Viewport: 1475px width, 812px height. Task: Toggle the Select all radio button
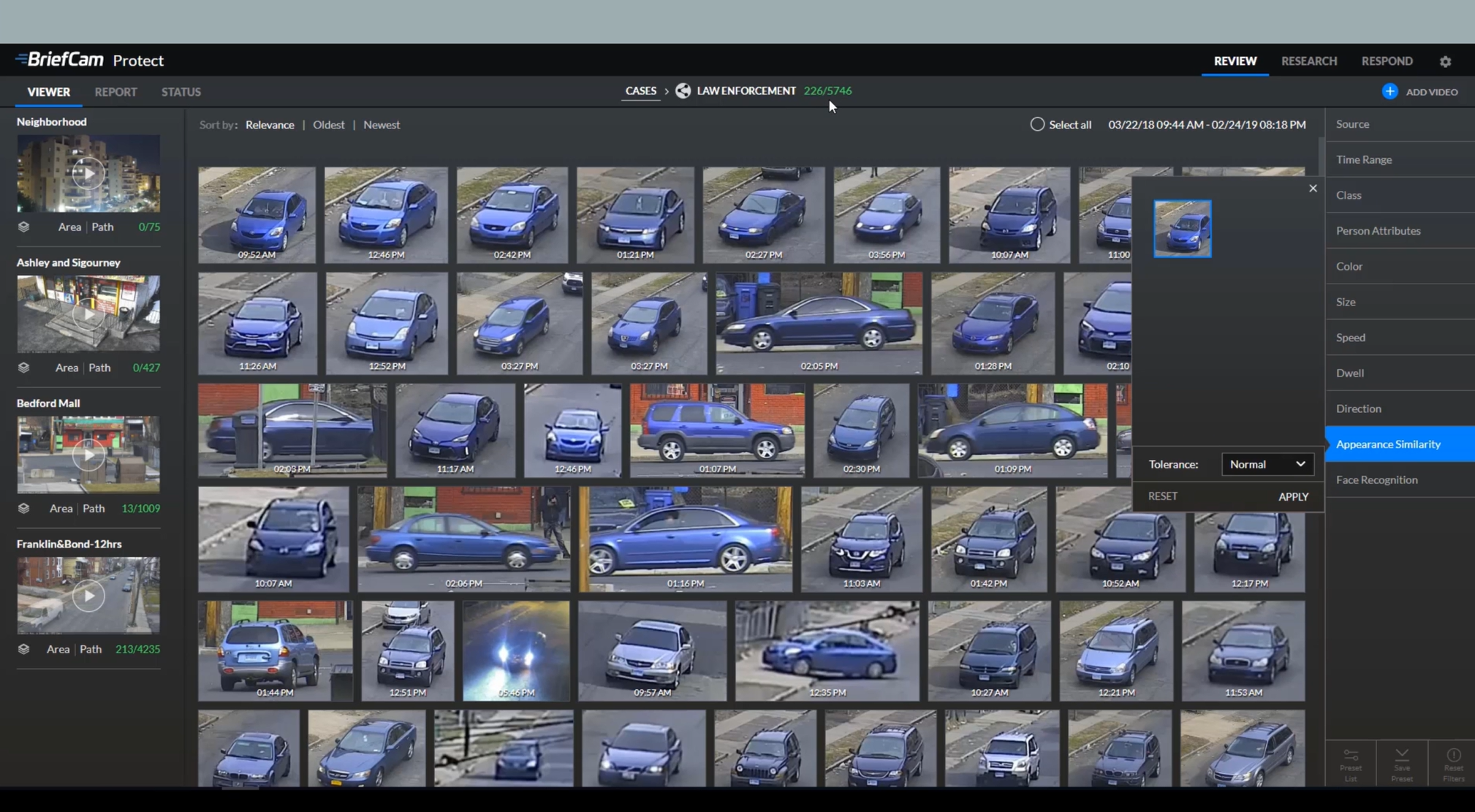pyautogui.click(x=1037, y=124)
